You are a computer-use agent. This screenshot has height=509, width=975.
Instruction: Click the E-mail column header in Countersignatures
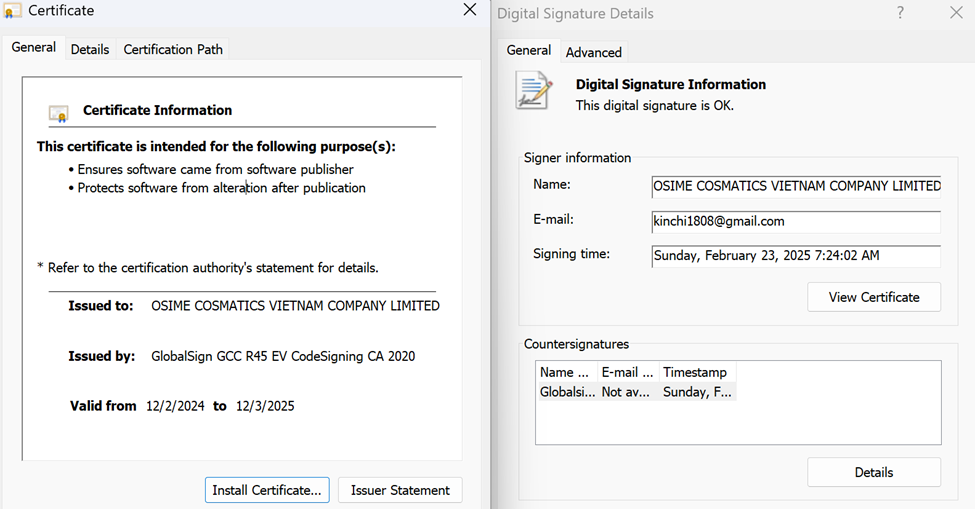[628, 372]
